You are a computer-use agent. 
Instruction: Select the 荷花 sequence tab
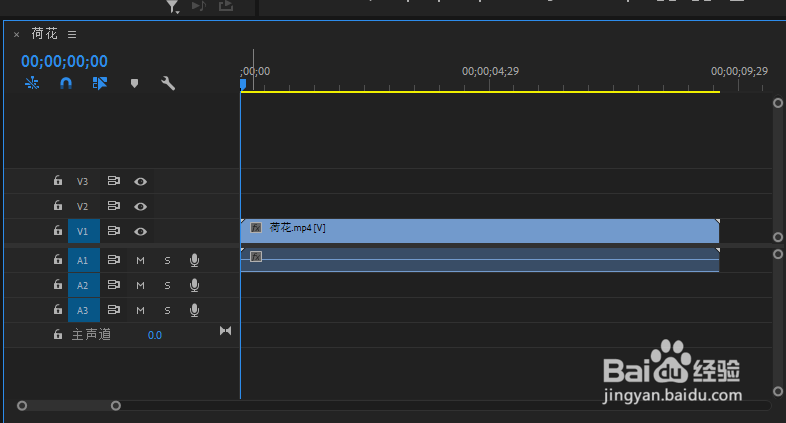point(45,34)
